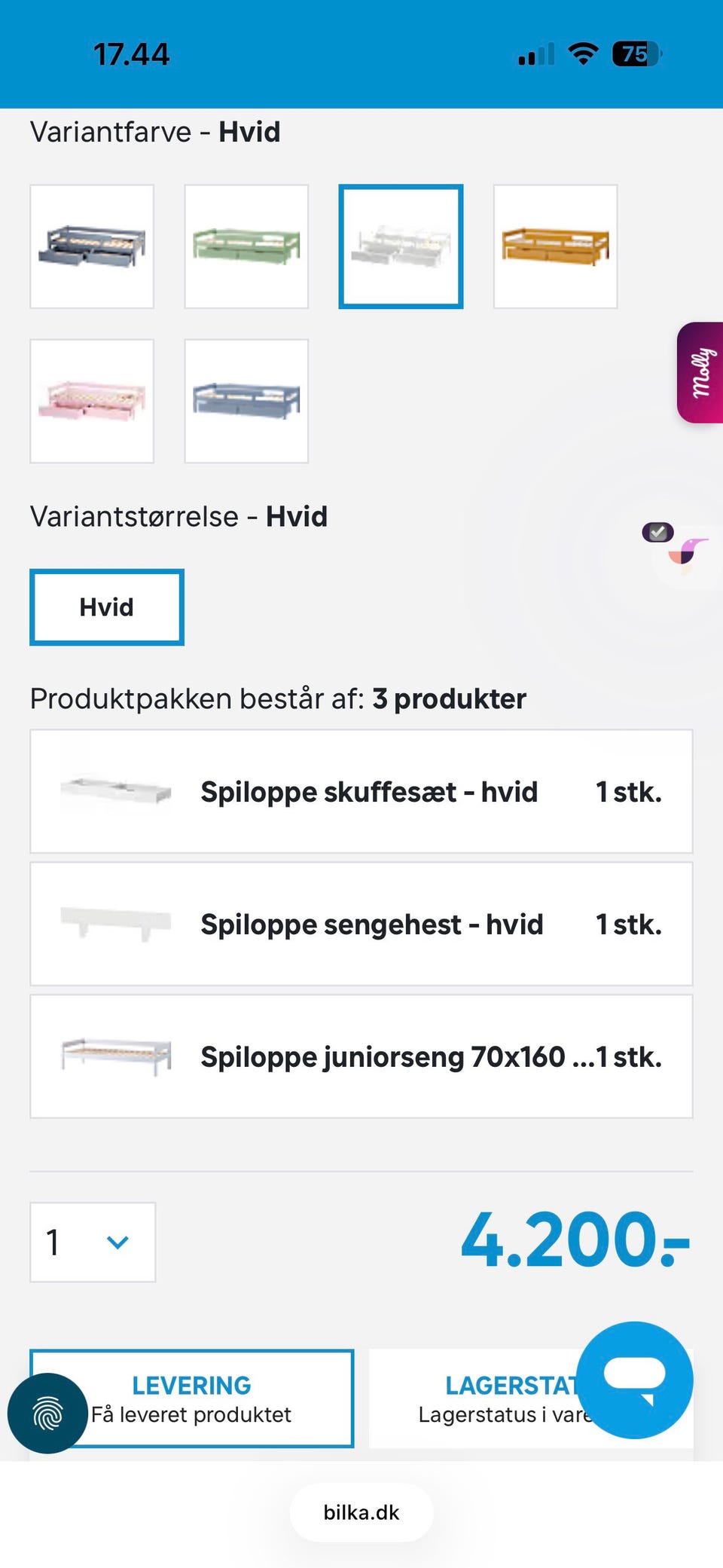This screenshot has height=1568, width=723.
Task: Toggle the small checkmark badge
Action: [657, 533]
